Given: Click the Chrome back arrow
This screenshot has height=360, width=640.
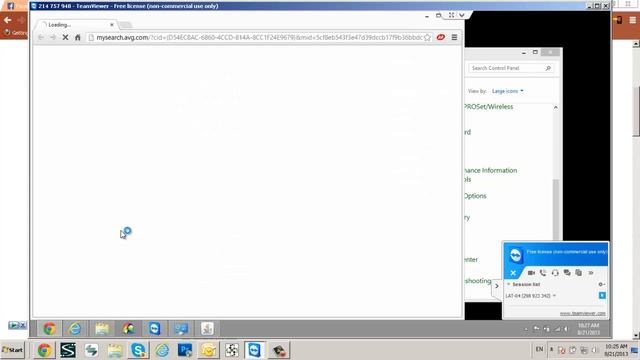Looking at the screenshot, I should pyautogui.click(x=41, y=37).
